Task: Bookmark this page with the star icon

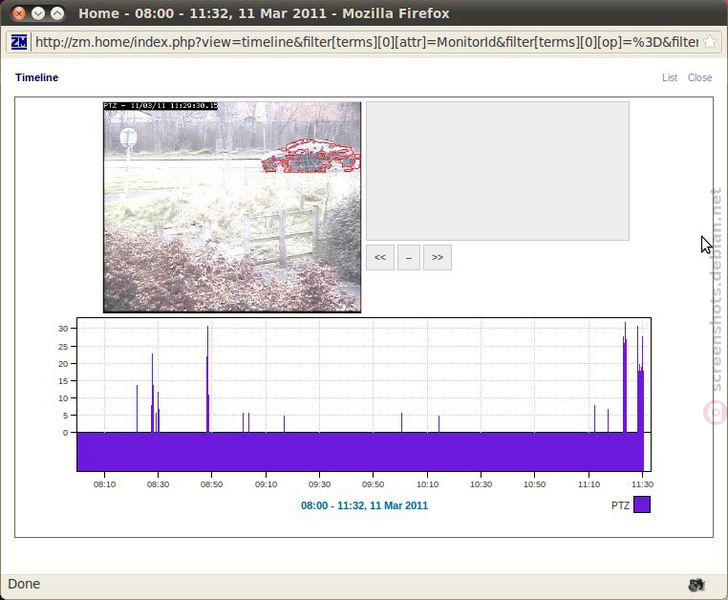Action: (x=710, y=42)
